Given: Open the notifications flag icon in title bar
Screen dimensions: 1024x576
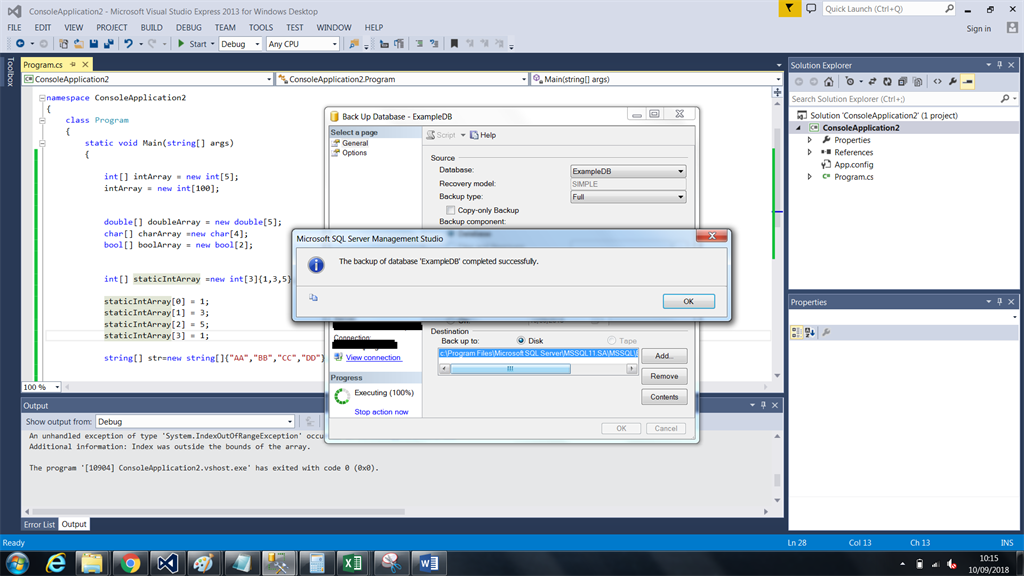Looking at the screenshot, I should (x=789, y=8).
